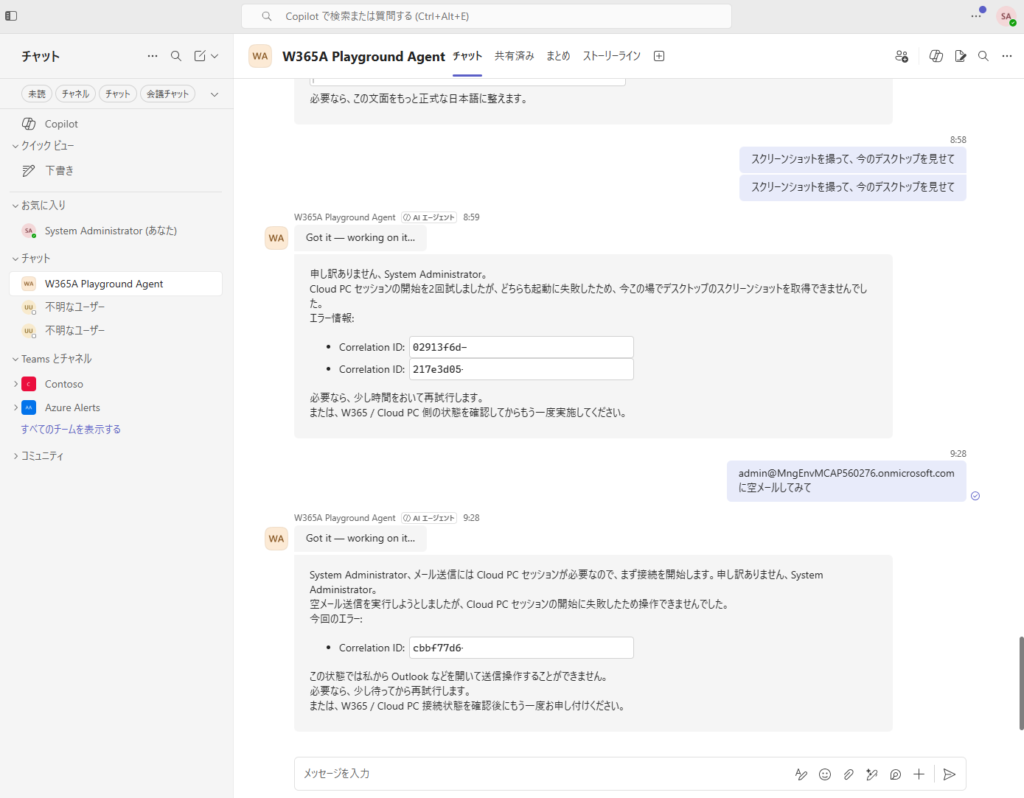Open Copilot in the sidebar
Image resolution: width=1024 pixels, height=798 pixels.
click(x=61, y=123)
